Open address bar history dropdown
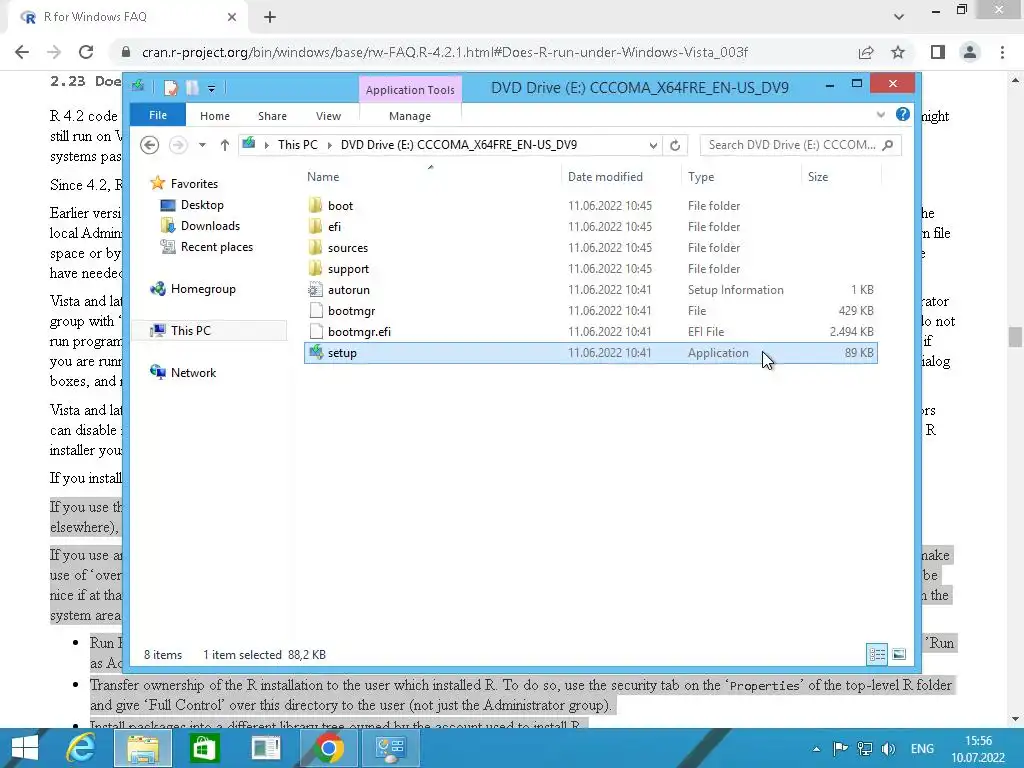The height and width of the screenshot is (768, 1024). [x=652, y=145]
